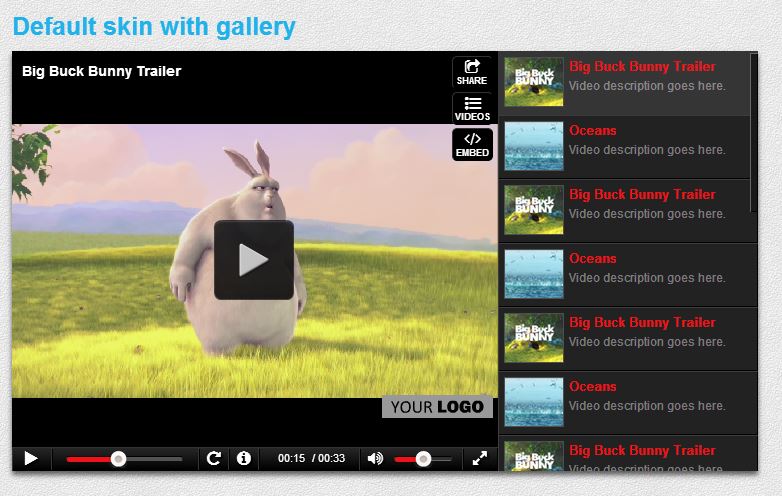The width and height of the screenshot is (782, 496).
Task: Select the third Big Buck Bunny Trailer title
Action: (642, 322)
